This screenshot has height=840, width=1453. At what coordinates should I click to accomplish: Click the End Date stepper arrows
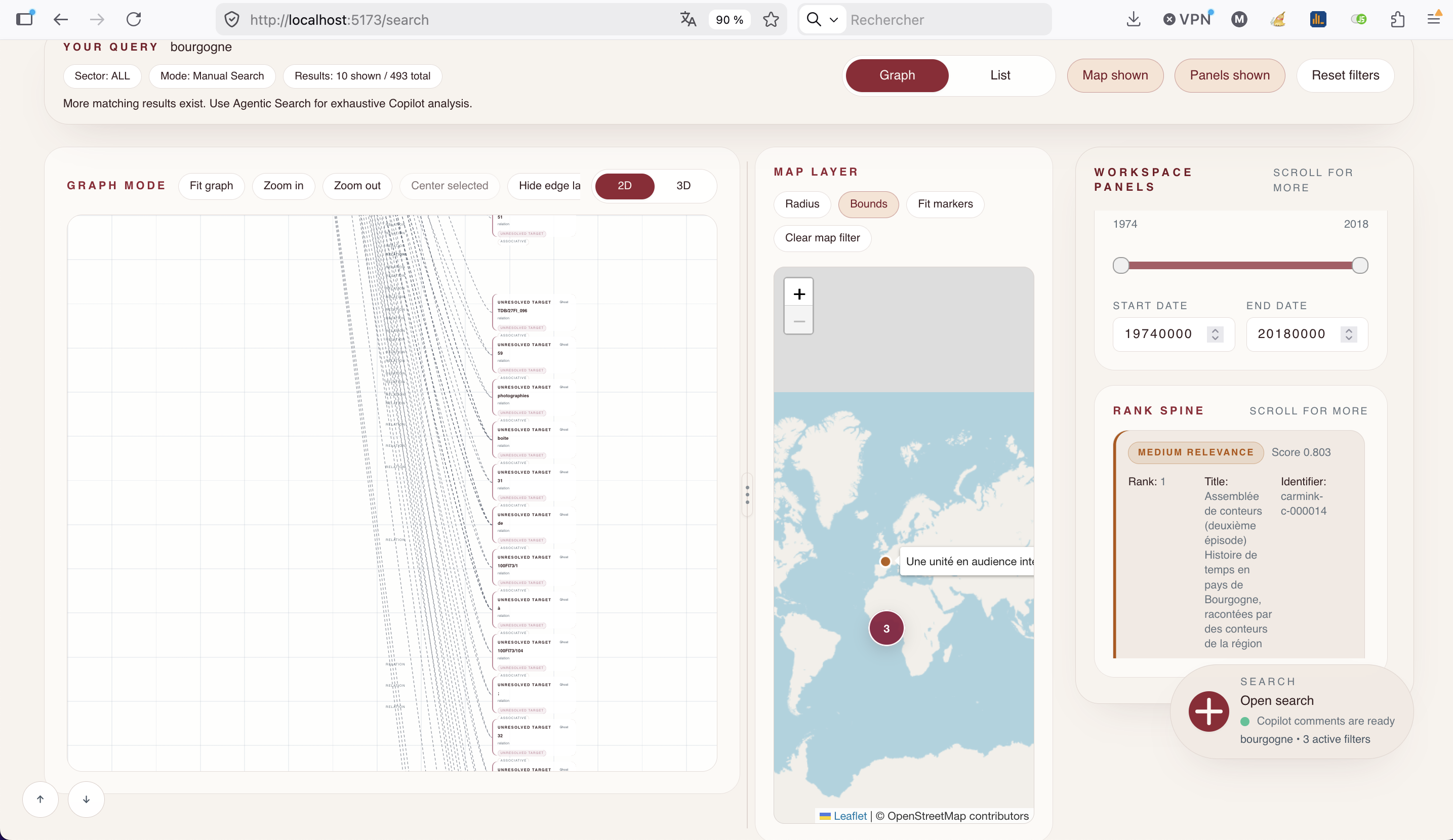point(1348,334)
